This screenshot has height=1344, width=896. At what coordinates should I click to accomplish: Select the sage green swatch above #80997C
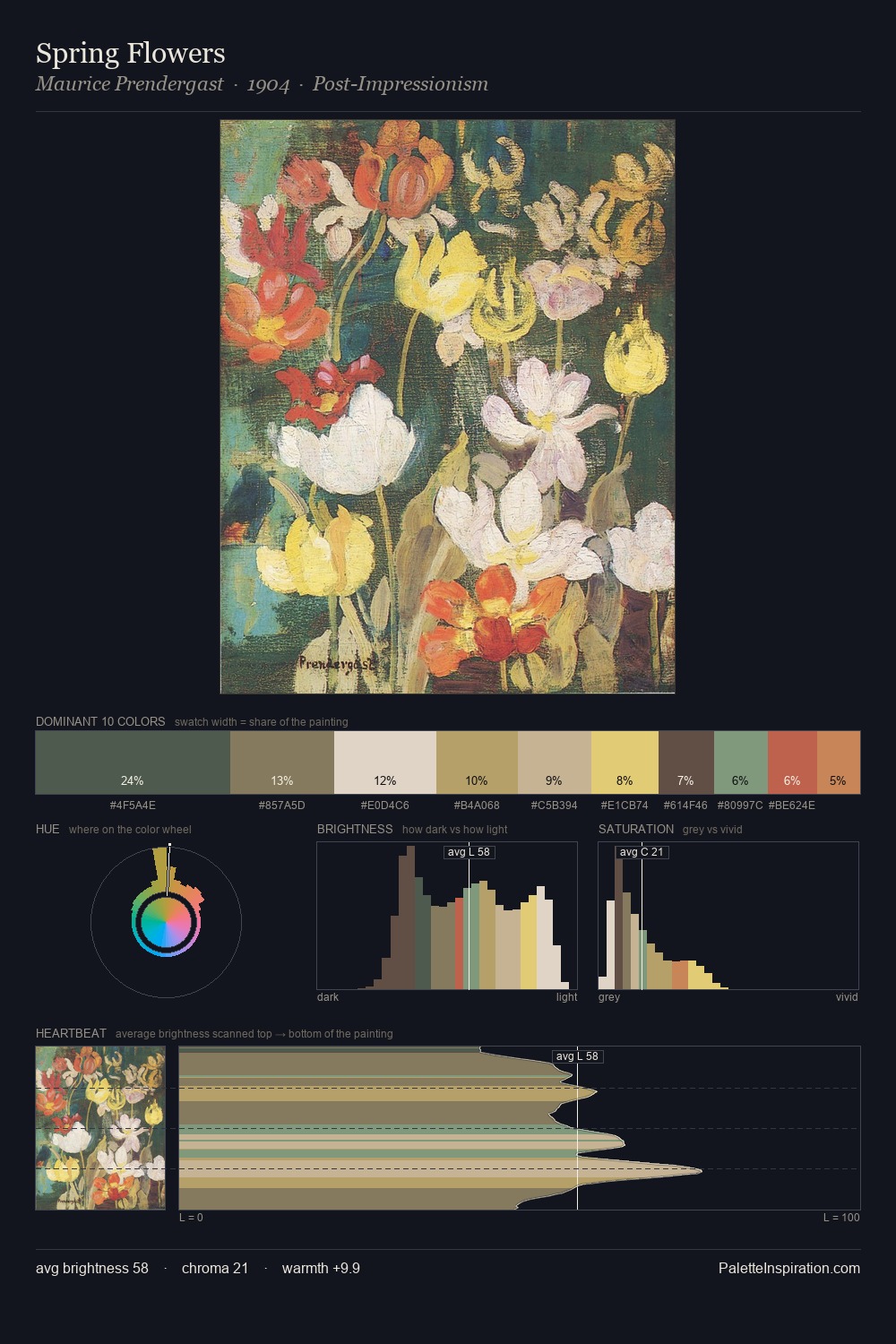741,762
